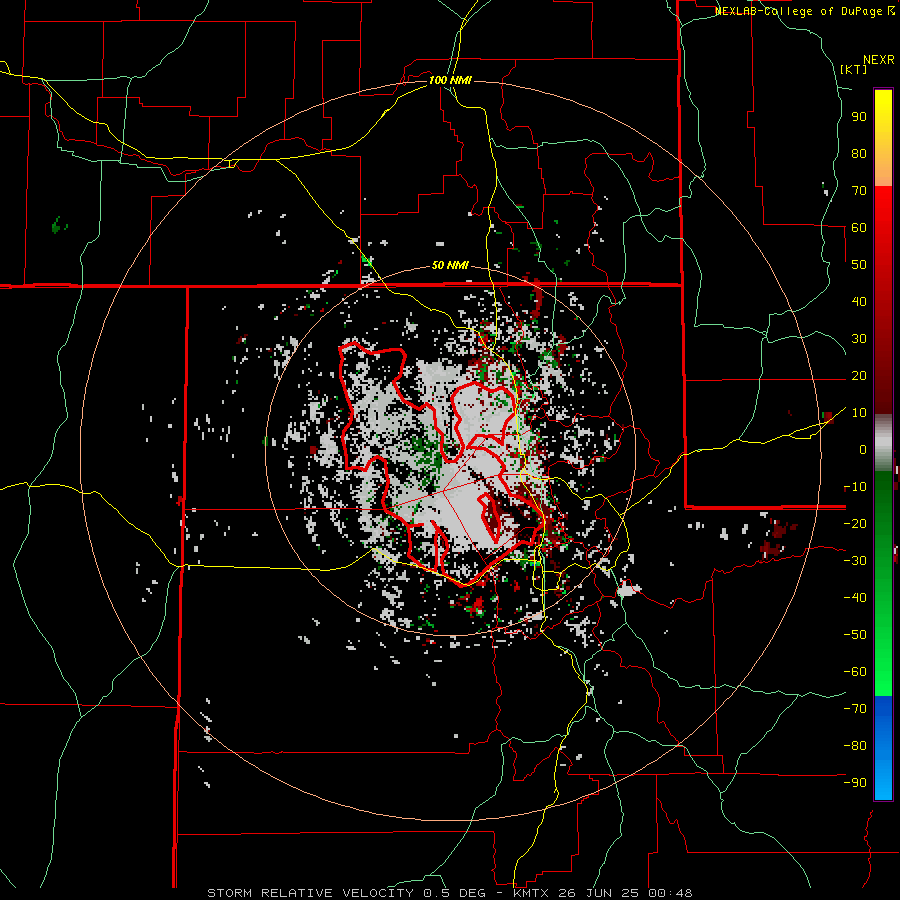Click the 60 value on the velocity scale
This screenshot has height=900, width=900.
point(859,227)
